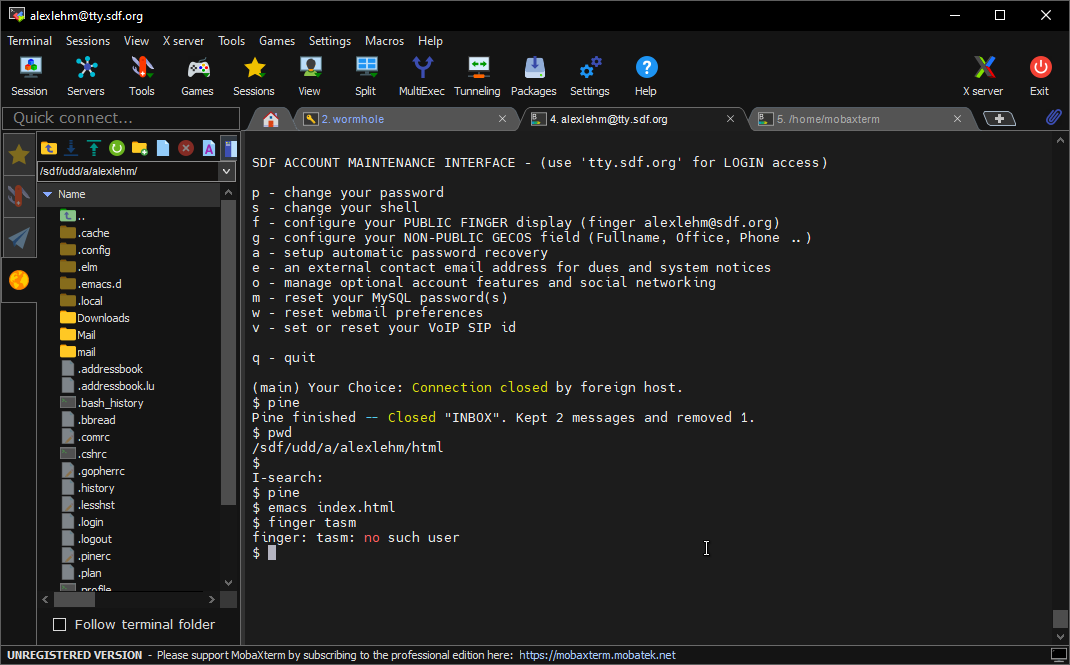Viewport: 1070px width, 665px height.
Task: Enable Follow terminal folder checkbox
Action: (x=59, y=624)
